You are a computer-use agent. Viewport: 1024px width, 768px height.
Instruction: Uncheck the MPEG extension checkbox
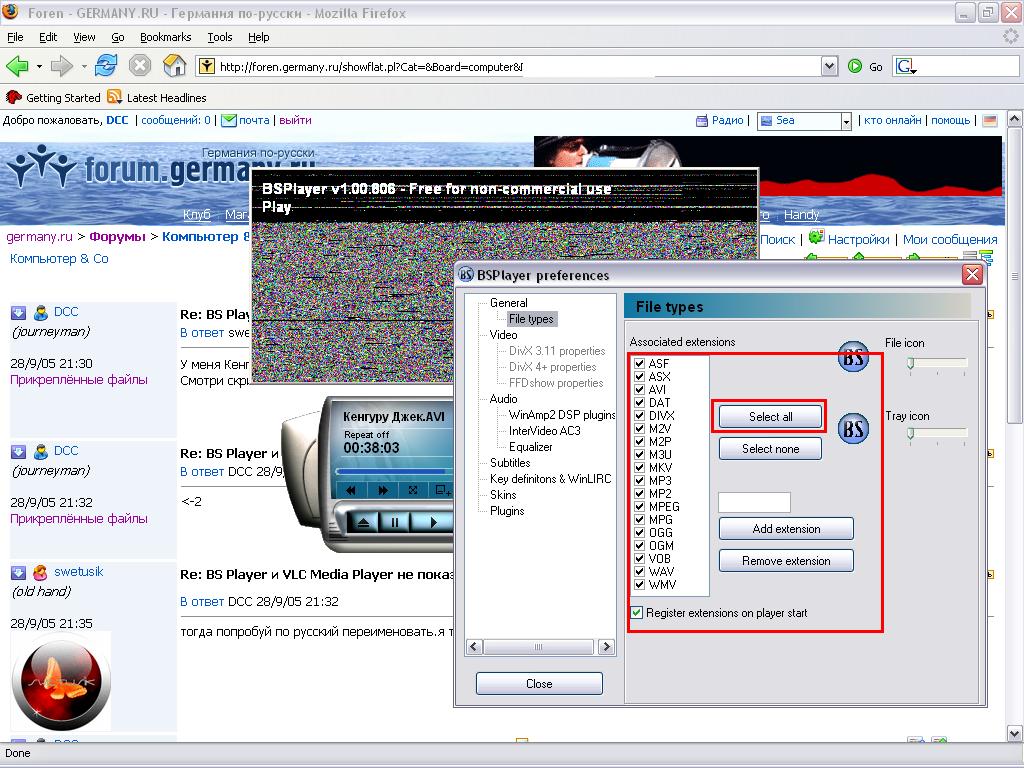point(639,507)
